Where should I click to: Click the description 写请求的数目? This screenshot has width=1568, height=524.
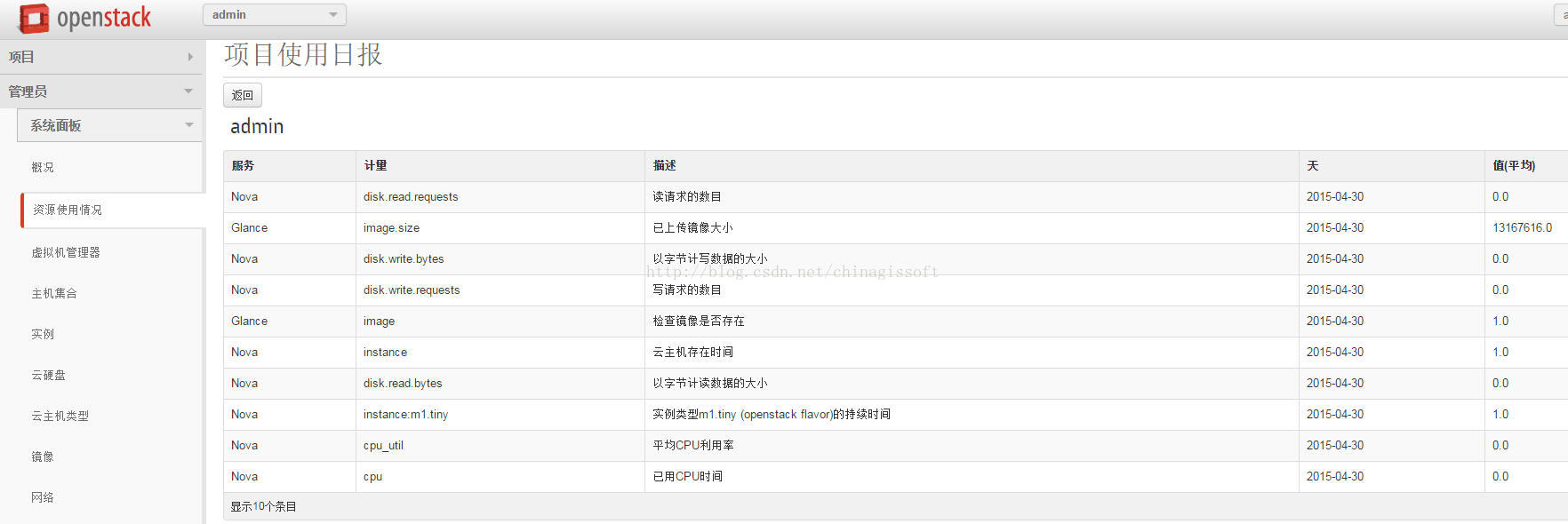click(x=687, y=290)
